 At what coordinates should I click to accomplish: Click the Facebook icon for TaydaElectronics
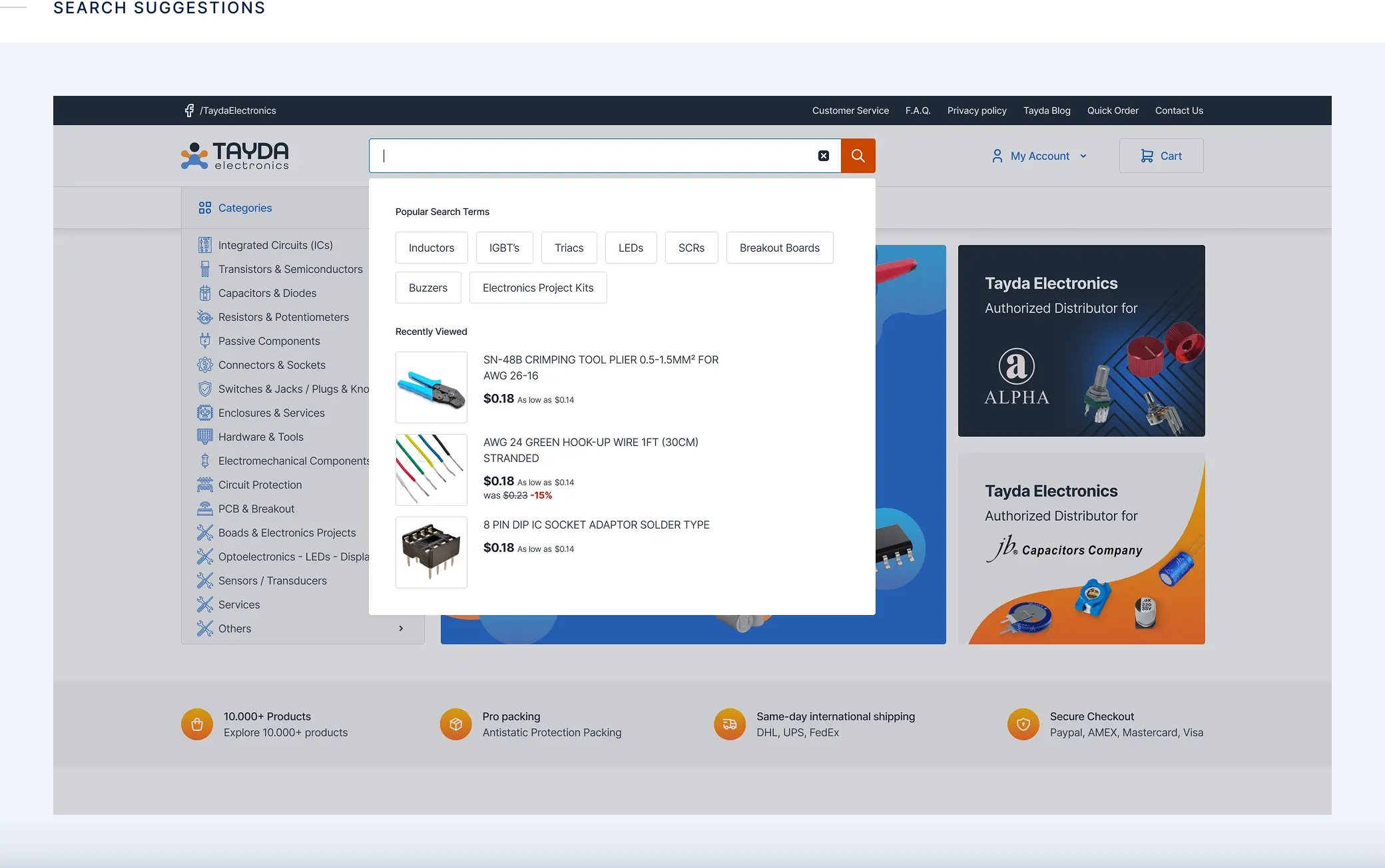(189, 110)
